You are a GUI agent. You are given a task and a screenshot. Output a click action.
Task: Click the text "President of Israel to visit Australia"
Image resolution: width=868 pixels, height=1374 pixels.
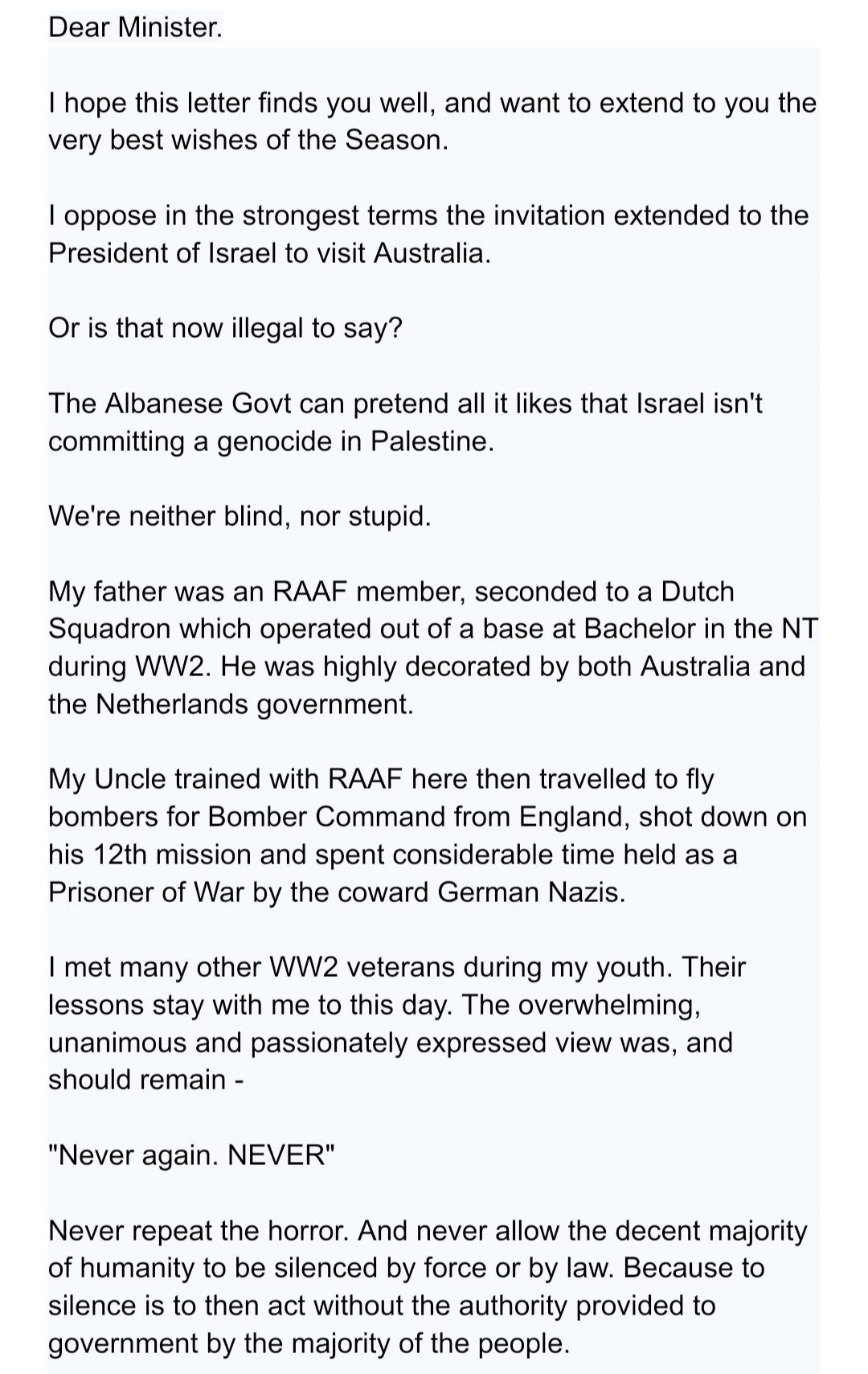(268, 253)
